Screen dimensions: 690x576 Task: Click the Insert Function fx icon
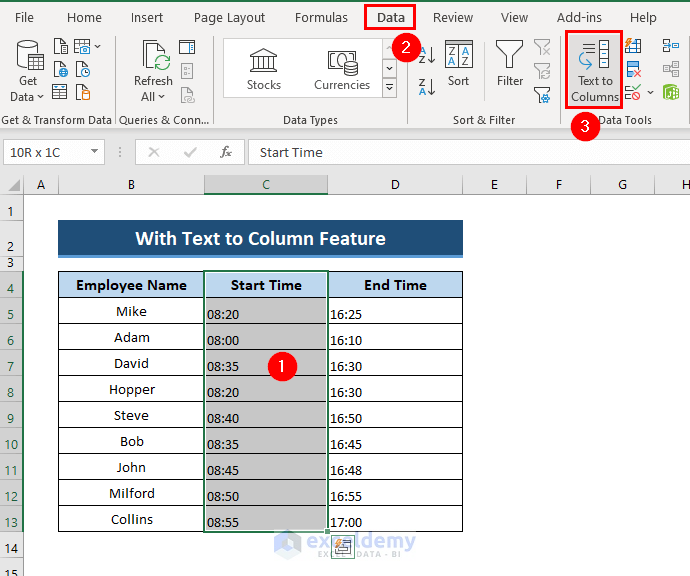(226, 152)
